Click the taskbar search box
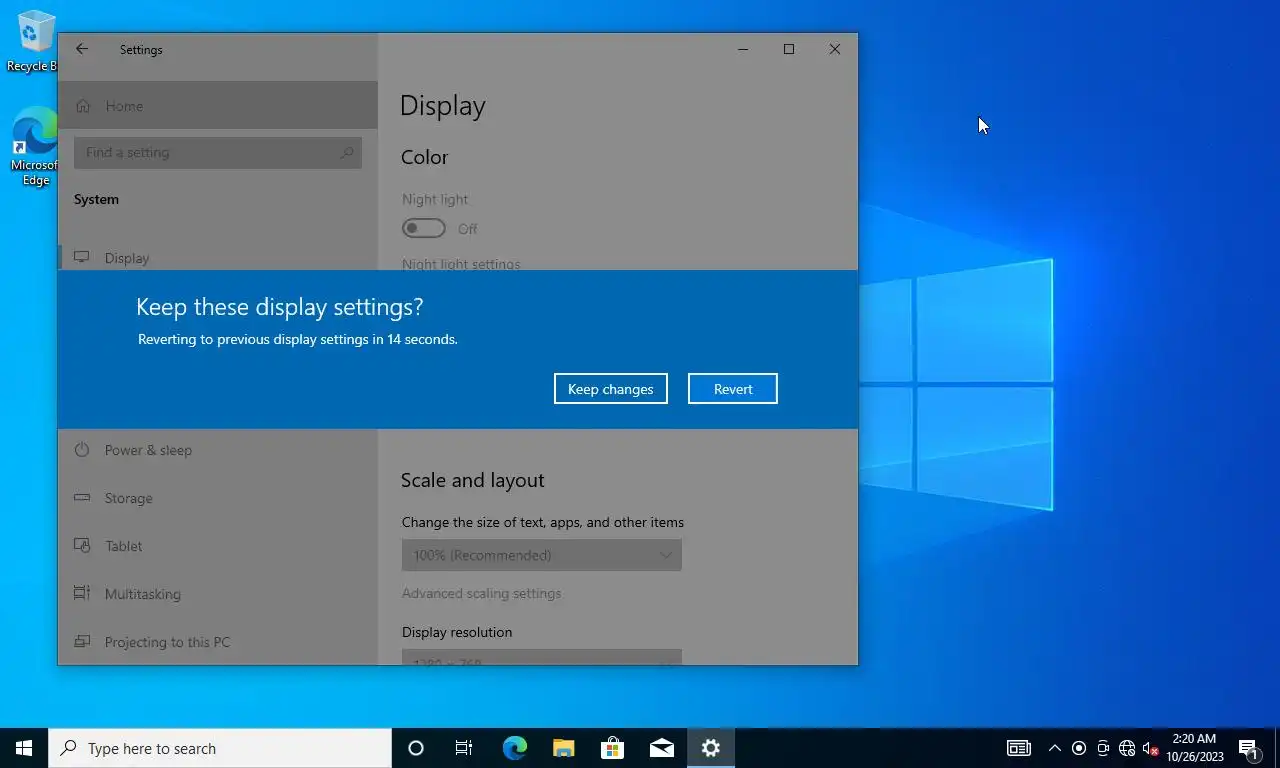The height and width of the screenshot is (768, 1280). click(220, 748)
